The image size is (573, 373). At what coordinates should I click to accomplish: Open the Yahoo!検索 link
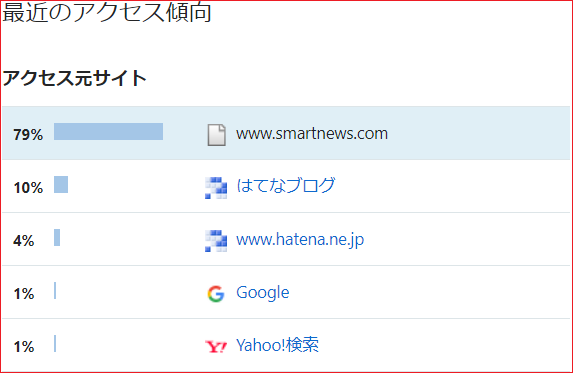click(277, 345)
